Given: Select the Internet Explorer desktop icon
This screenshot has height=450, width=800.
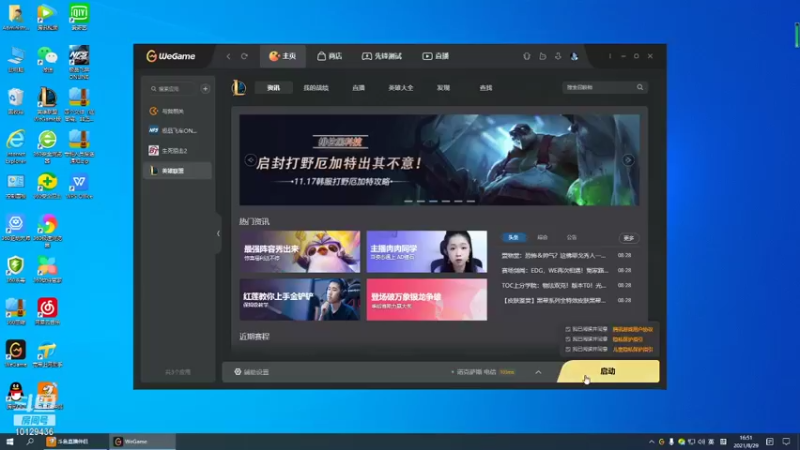Looking at the screenshot, I should pyautogui.click(x=16, y=147).
